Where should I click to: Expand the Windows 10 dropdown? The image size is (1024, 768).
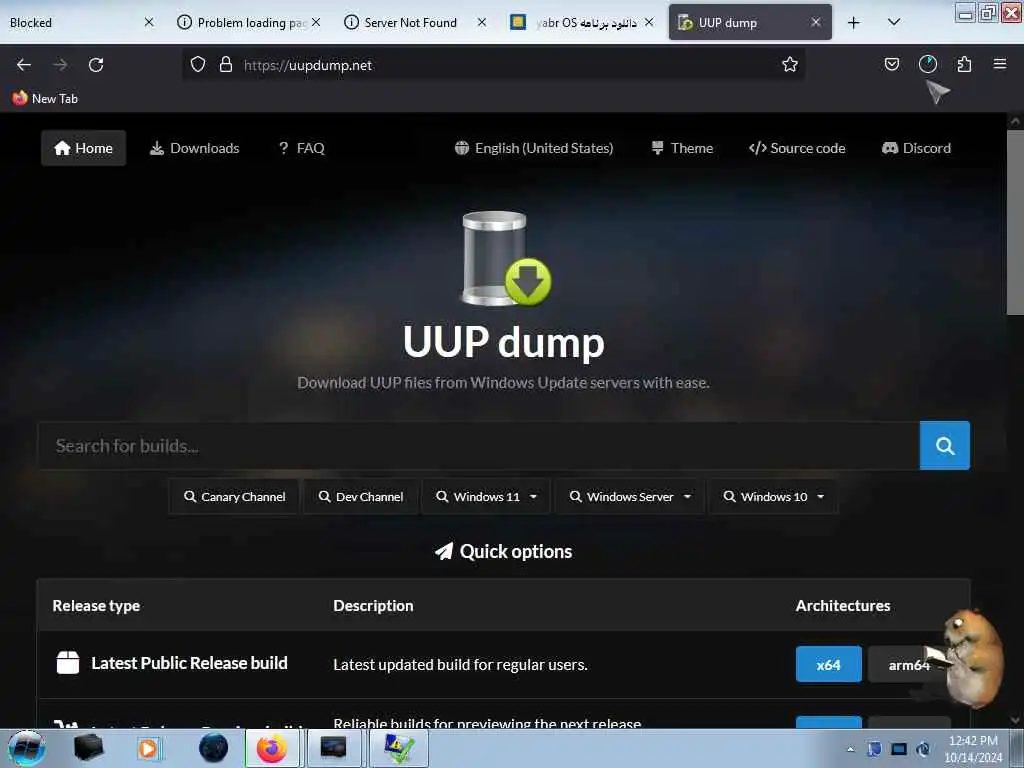coord(773,497)
